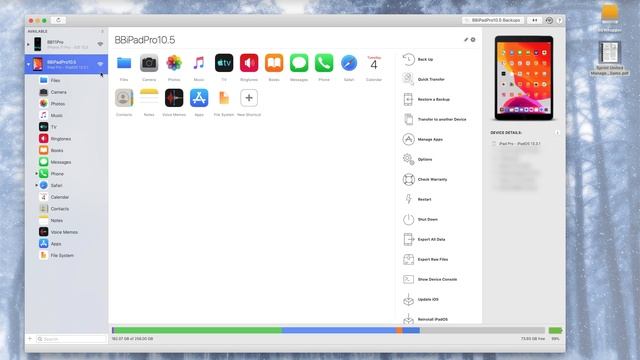
Task: Open the File System shortcut in the main grid
Action: [x=224, y=98]
